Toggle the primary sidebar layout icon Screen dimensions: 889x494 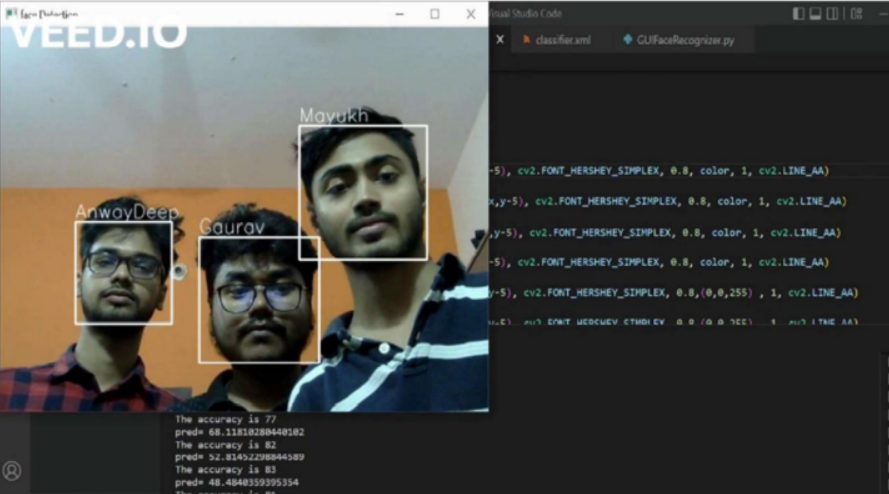click(798, 14)
